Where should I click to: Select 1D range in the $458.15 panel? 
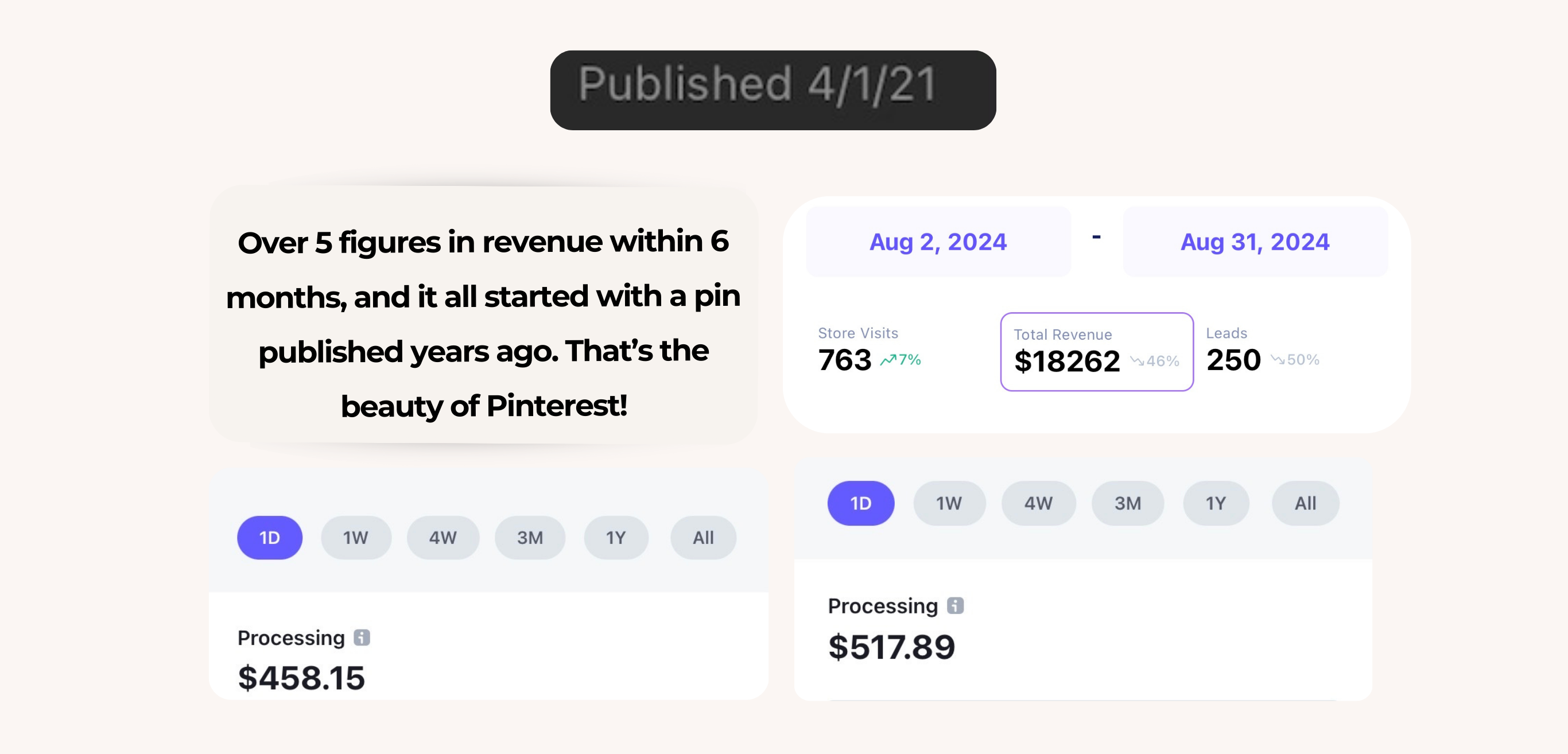[x=270, y=537]
